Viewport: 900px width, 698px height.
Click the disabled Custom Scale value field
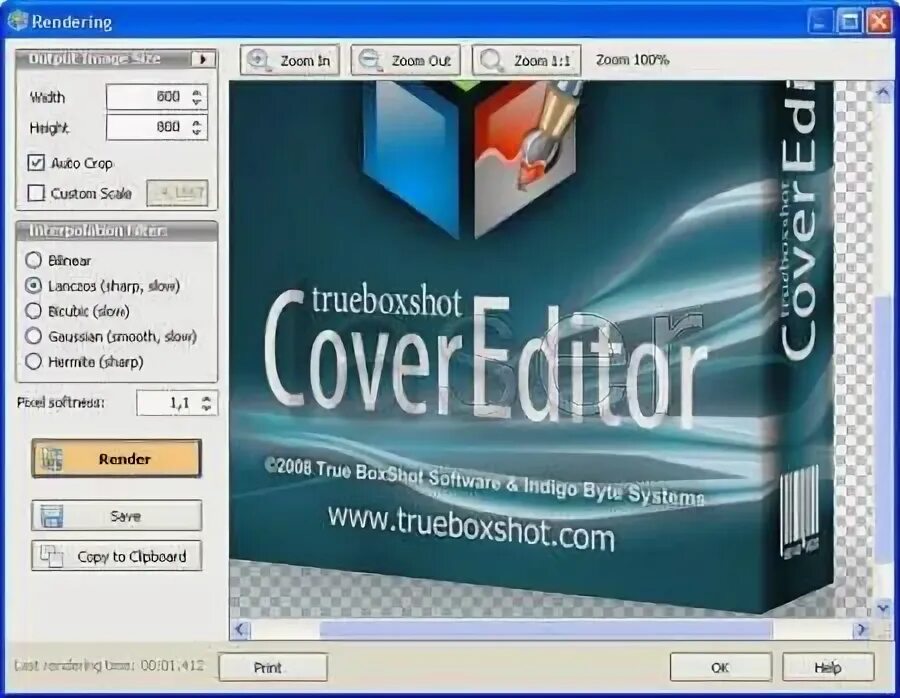(177, 193)
